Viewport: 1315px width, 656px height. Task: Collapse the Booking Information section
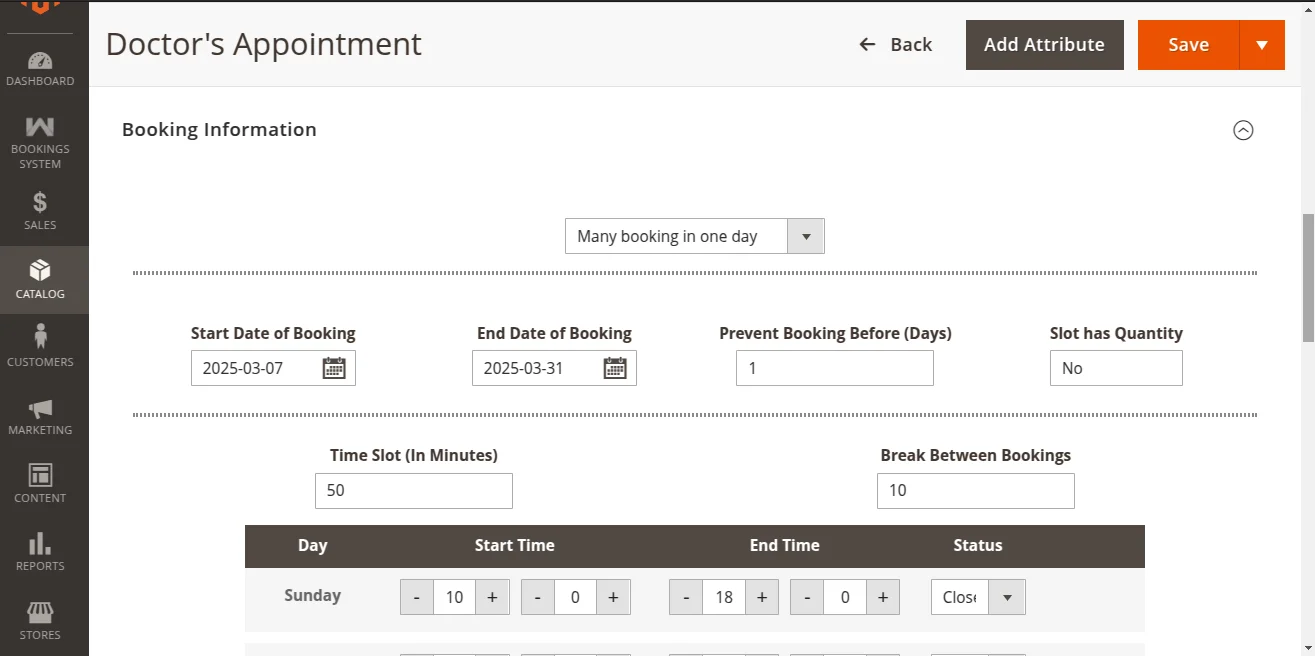tap(1243, 130)
